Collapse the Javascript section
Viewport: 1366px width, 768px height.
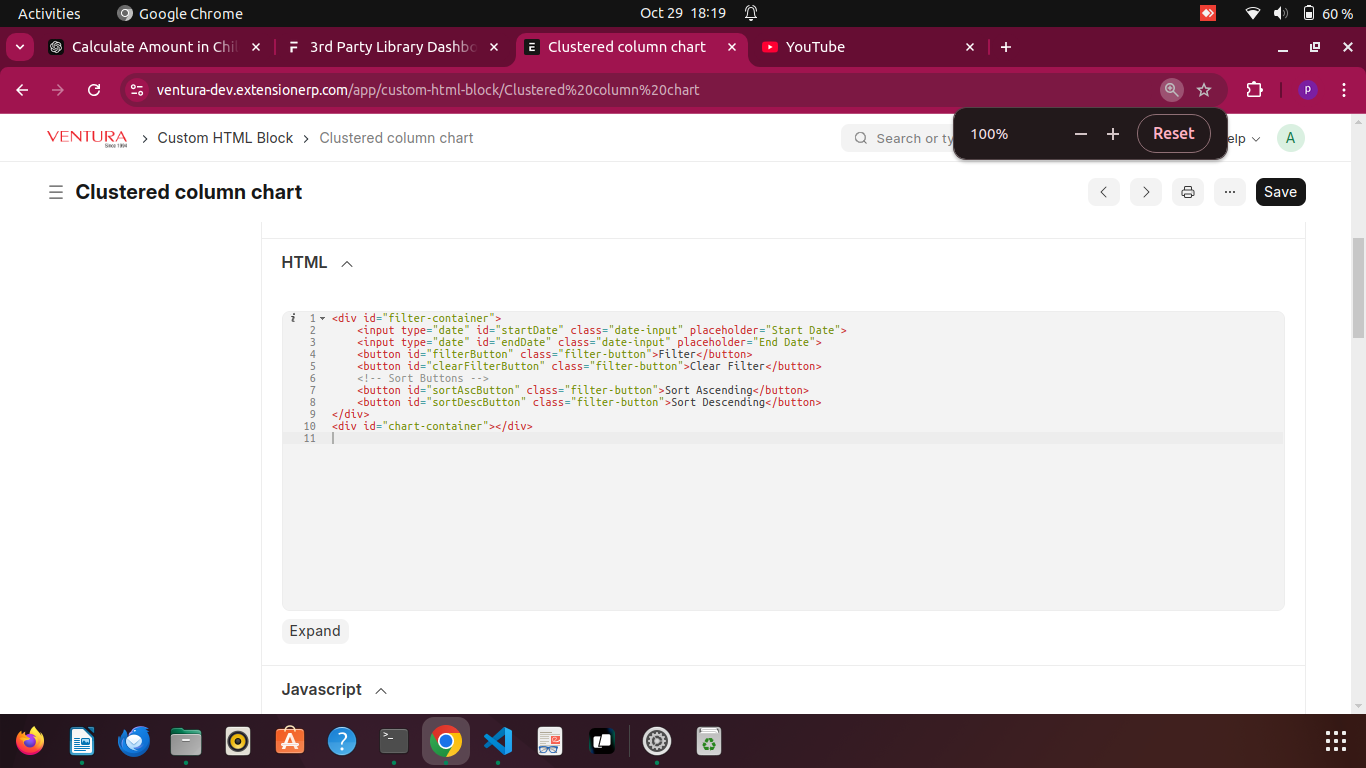click(x=381, y=691)
